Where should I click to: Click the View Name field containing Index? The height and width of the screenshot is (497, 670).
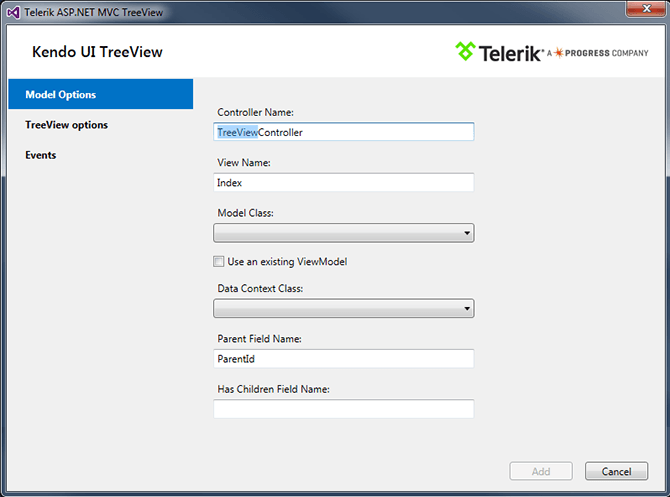(344, 182)
